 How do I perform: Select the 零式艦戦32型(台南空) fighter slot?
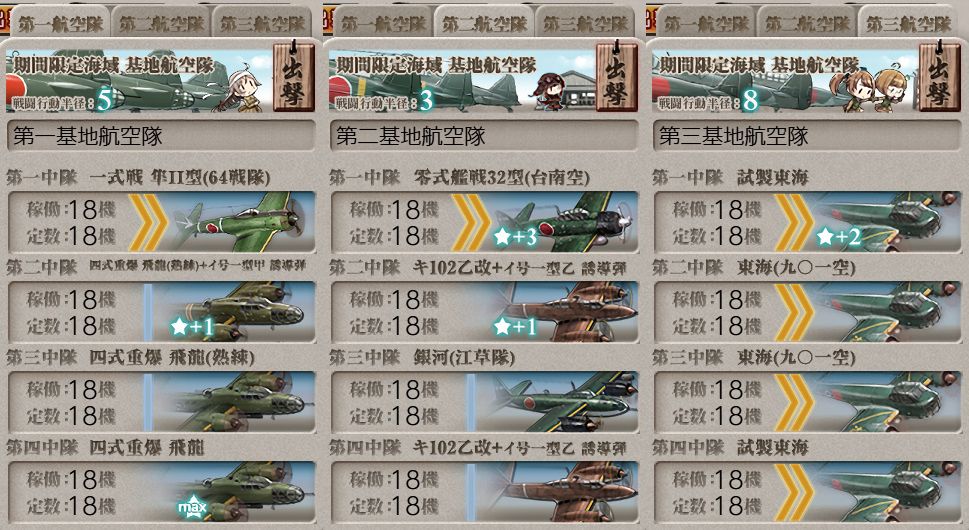click(484, 222)
